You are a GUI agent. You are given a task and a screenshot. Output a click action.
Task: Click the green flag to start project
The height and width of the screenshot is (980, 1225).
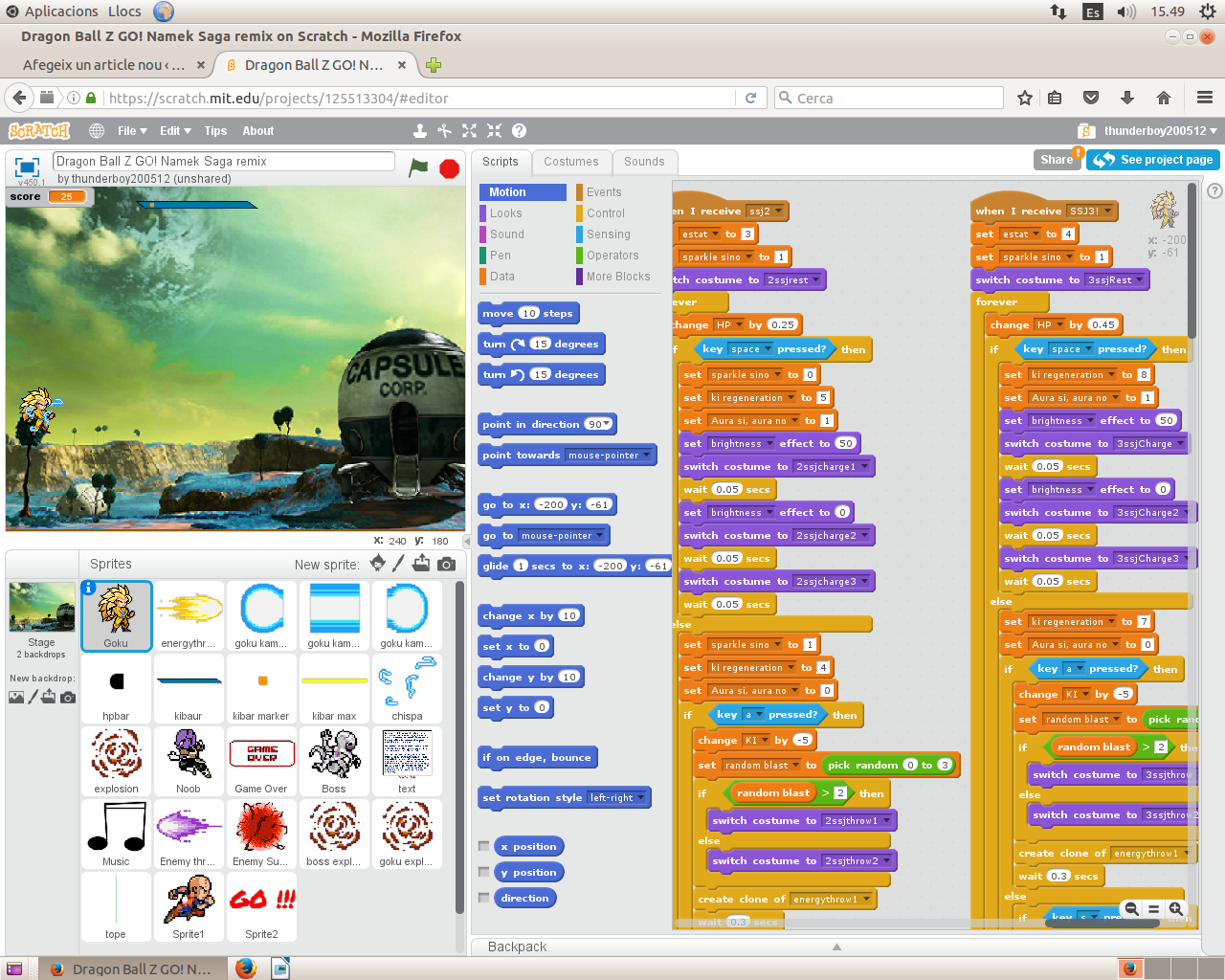point(418,167)
